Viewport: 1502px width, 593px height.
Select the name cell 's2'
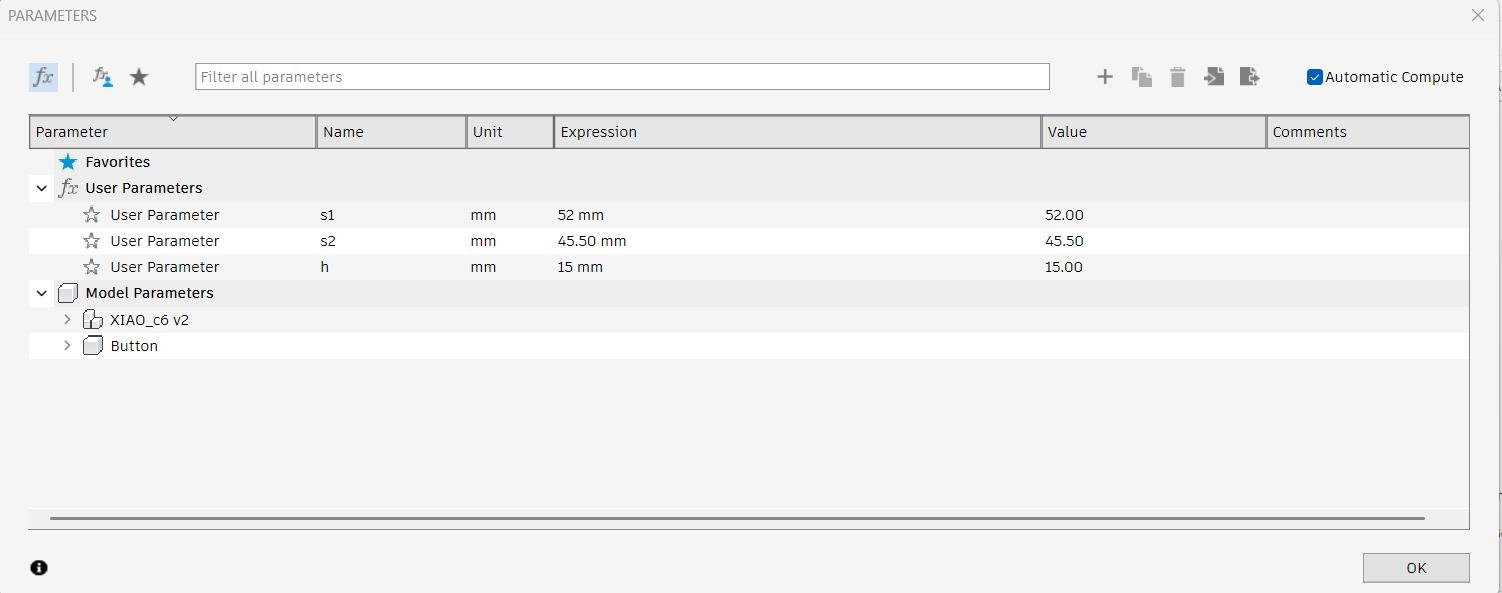click(328, 241)
